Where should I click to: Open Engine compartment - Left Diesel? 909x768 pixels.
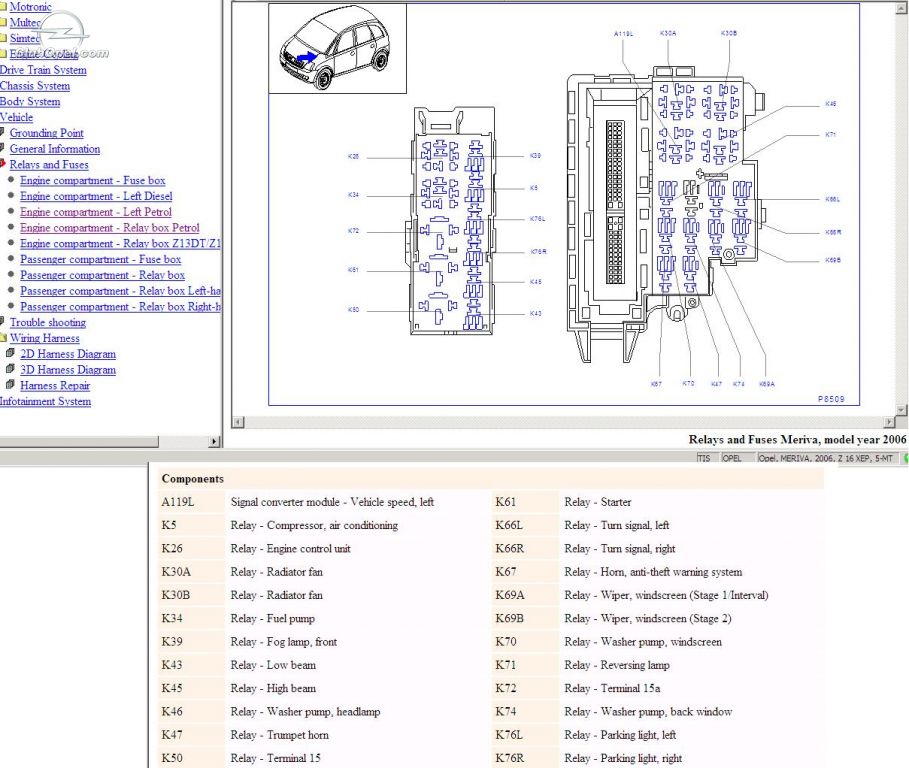click(x=96, y=196)
